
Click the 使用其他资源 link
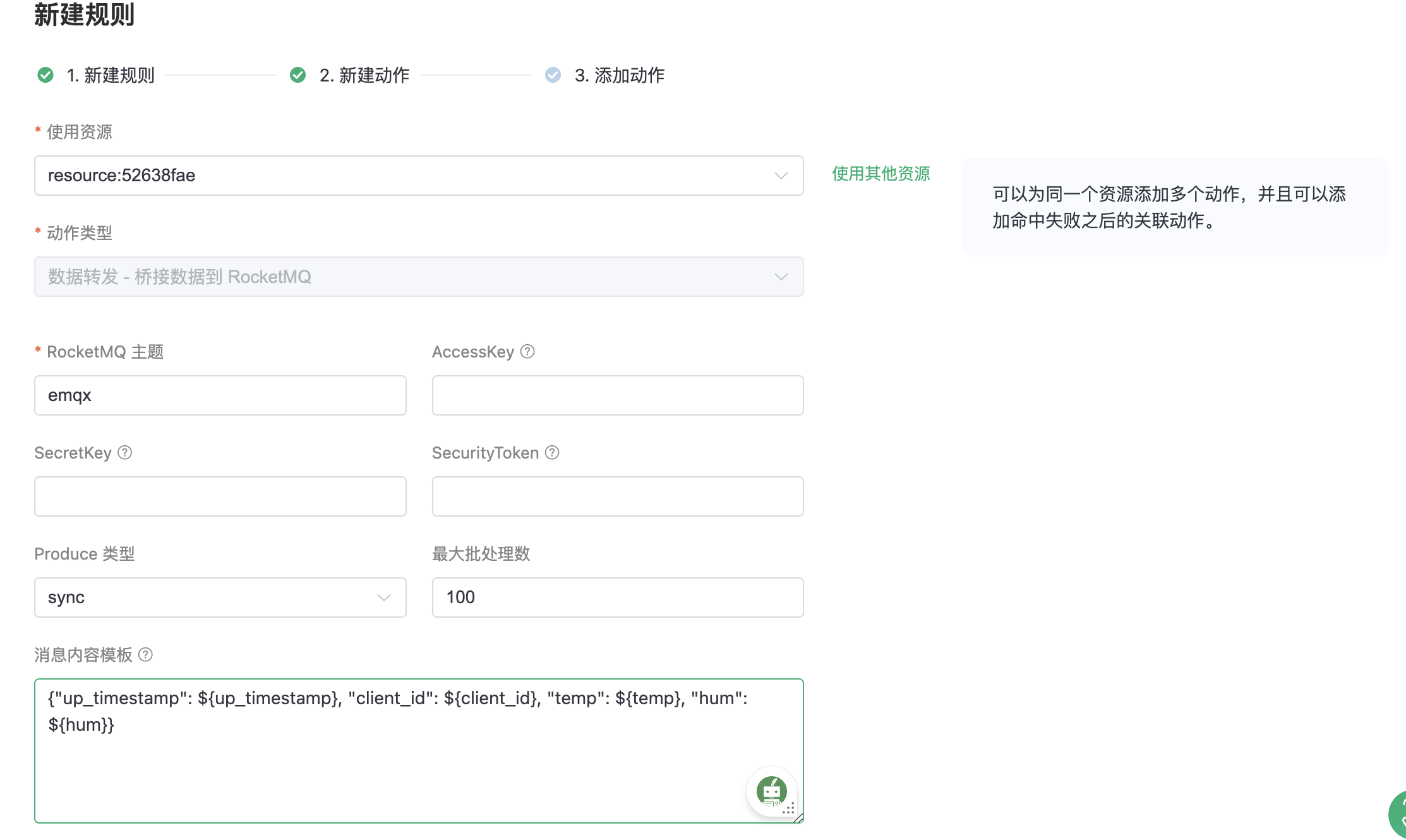pos(880,174)
